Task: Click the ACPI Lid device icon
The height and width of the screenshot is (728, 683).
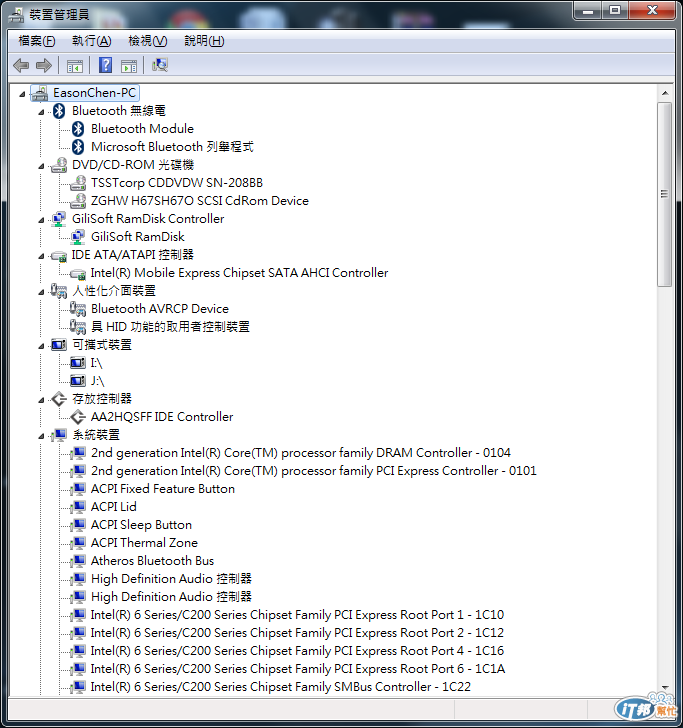Action: pos(78,507)
